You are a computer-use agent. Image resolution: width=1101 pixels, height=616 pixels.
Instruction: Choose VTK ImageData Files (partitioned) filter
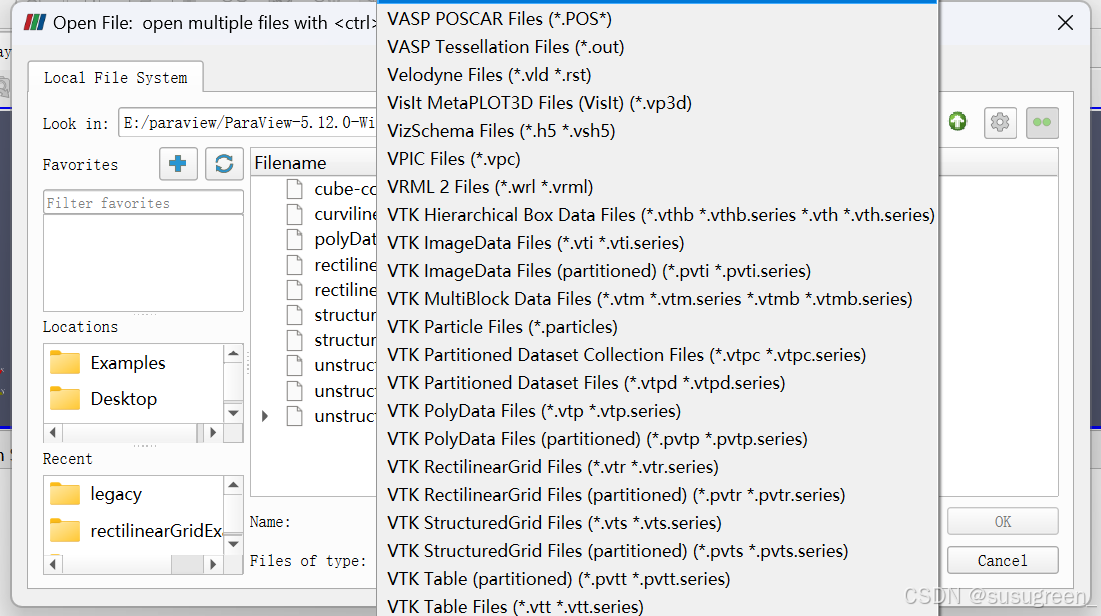click(657, 271)
